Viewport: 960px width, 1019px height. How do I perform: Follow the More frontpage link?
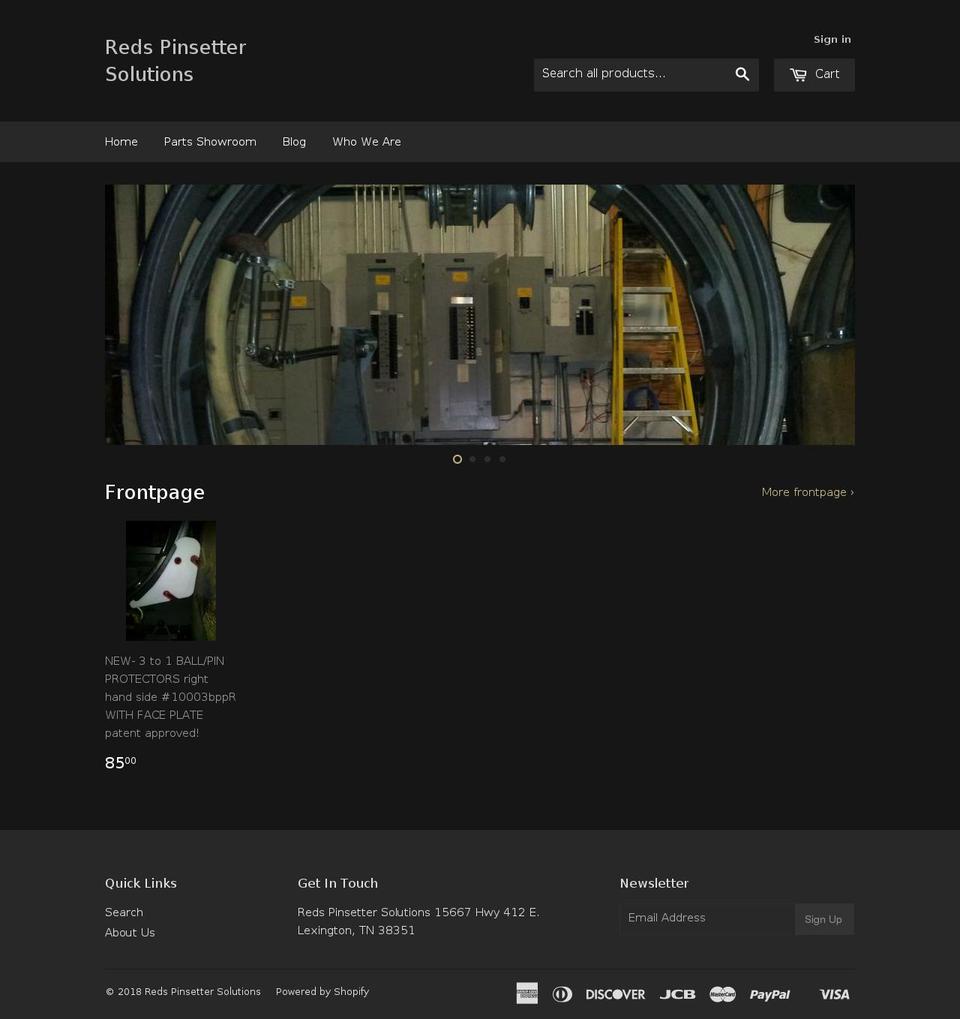pos(807,491)
